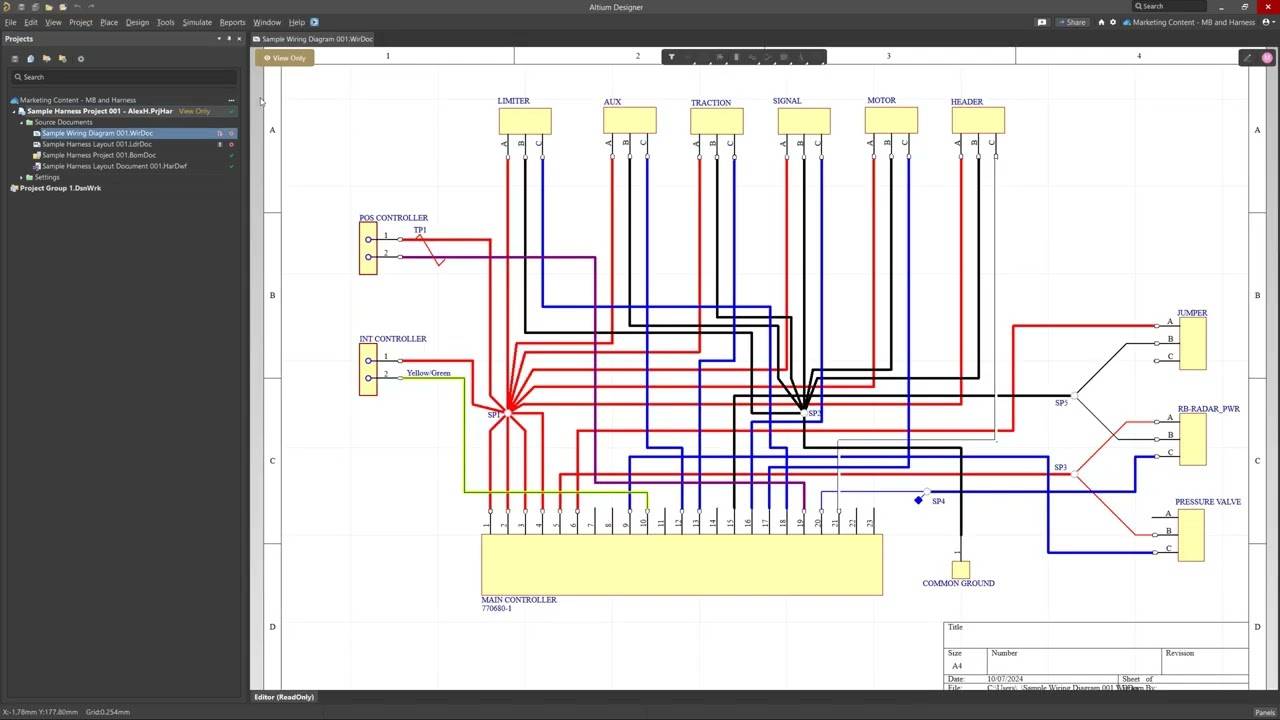Click the selection filter icon in the active bar

(x=671, y=57)
